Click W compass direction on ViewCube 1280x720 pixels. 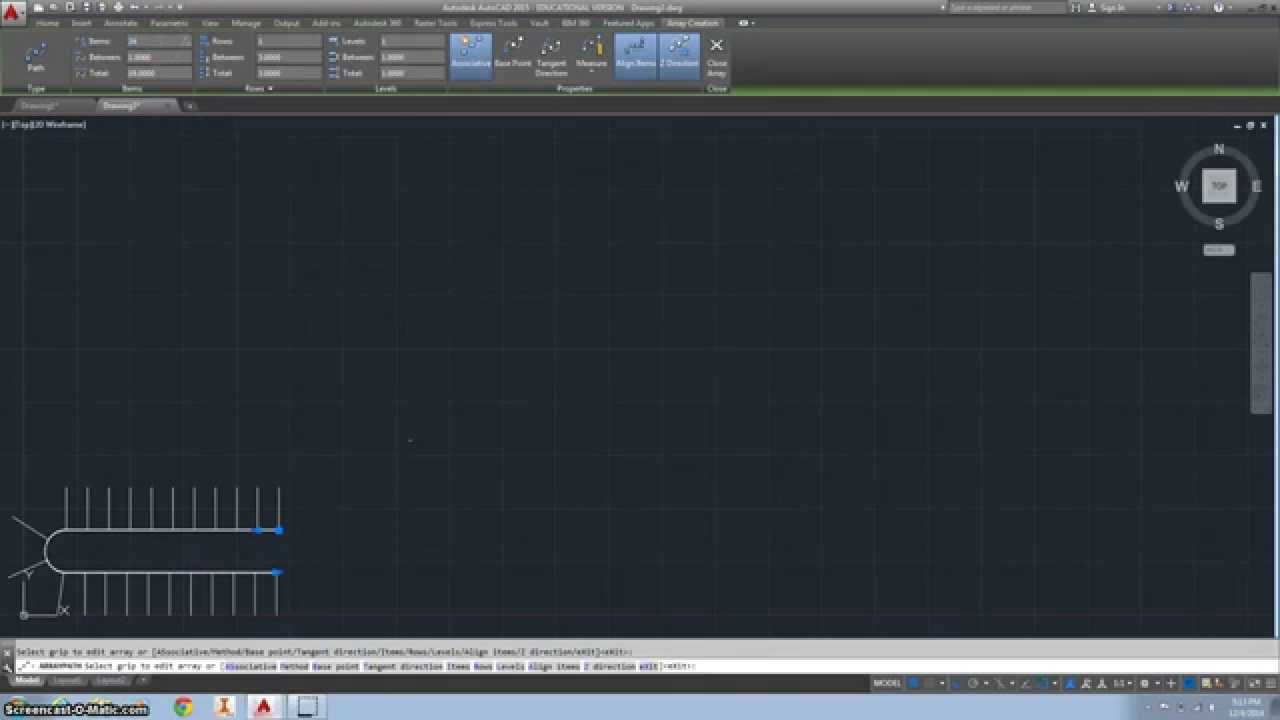[x=1181, y=186]
